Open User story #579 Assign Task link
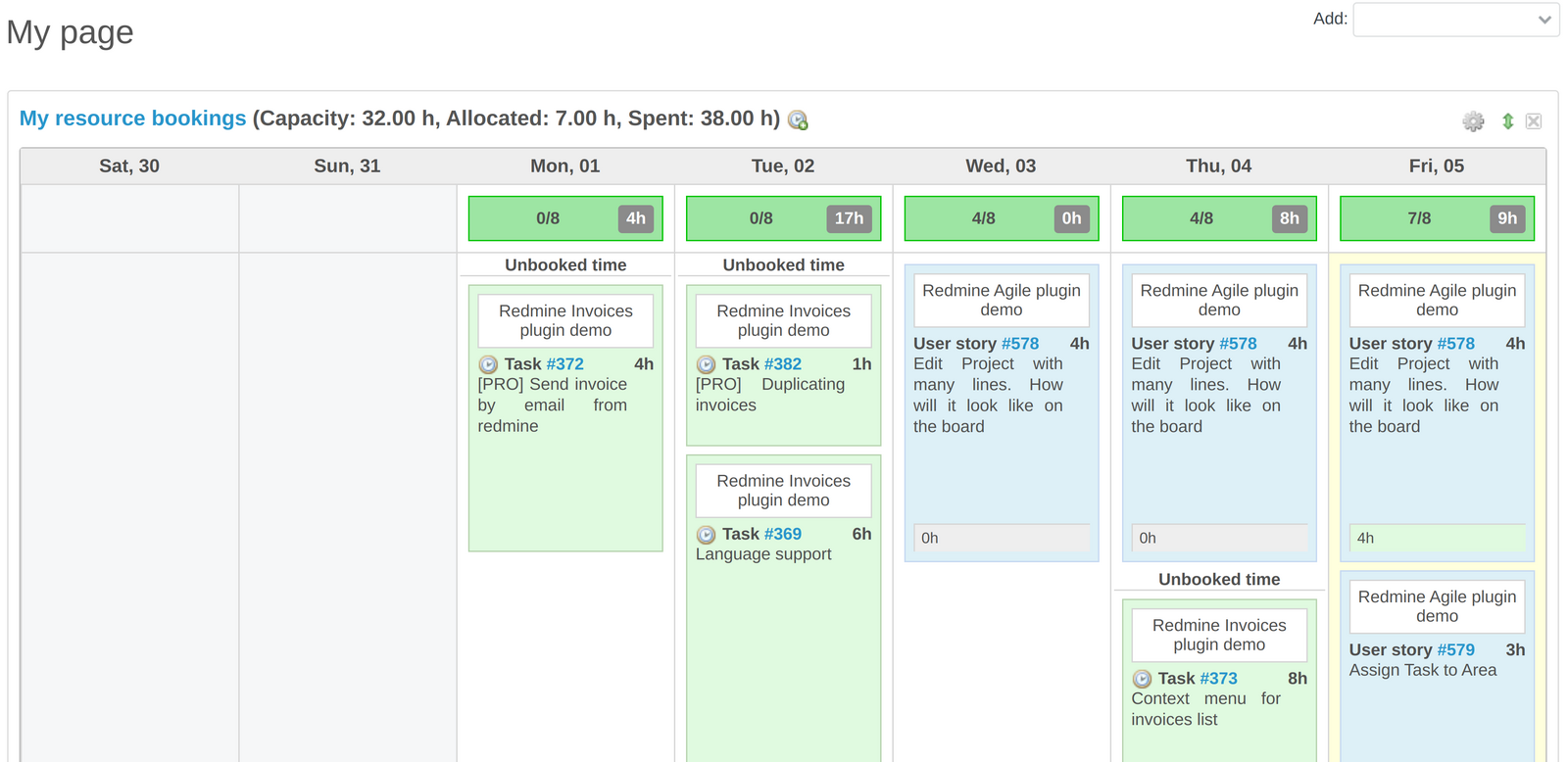This screenshot has width=1568, height=762. click(1456, 649)
